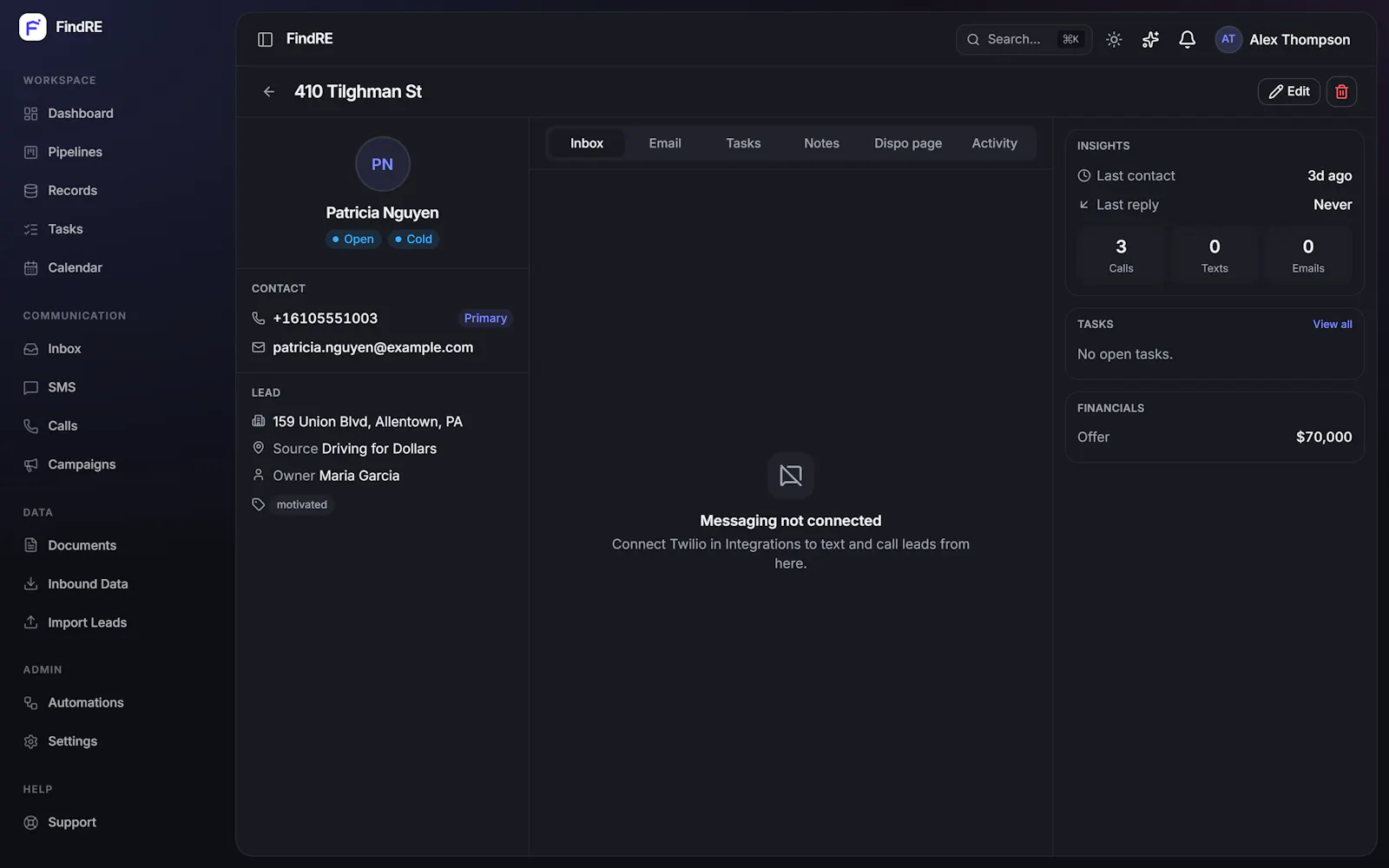Switch to the Tasks tab
Image resolution: width=1389 pixels, height=868 pixels.
click(743, 143)
